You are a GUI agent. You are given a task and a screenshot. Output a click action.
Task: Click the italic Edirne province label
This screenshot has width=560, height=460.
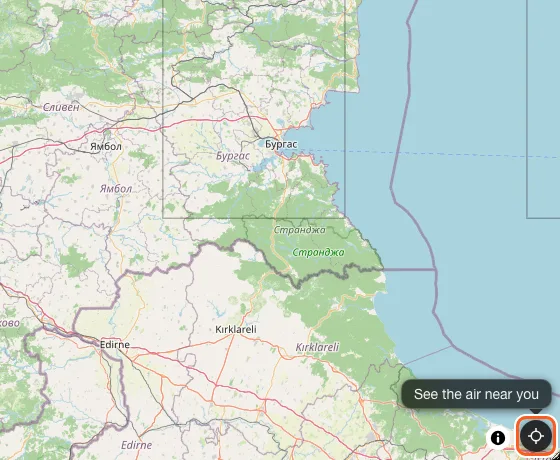[x=136, y=445]
